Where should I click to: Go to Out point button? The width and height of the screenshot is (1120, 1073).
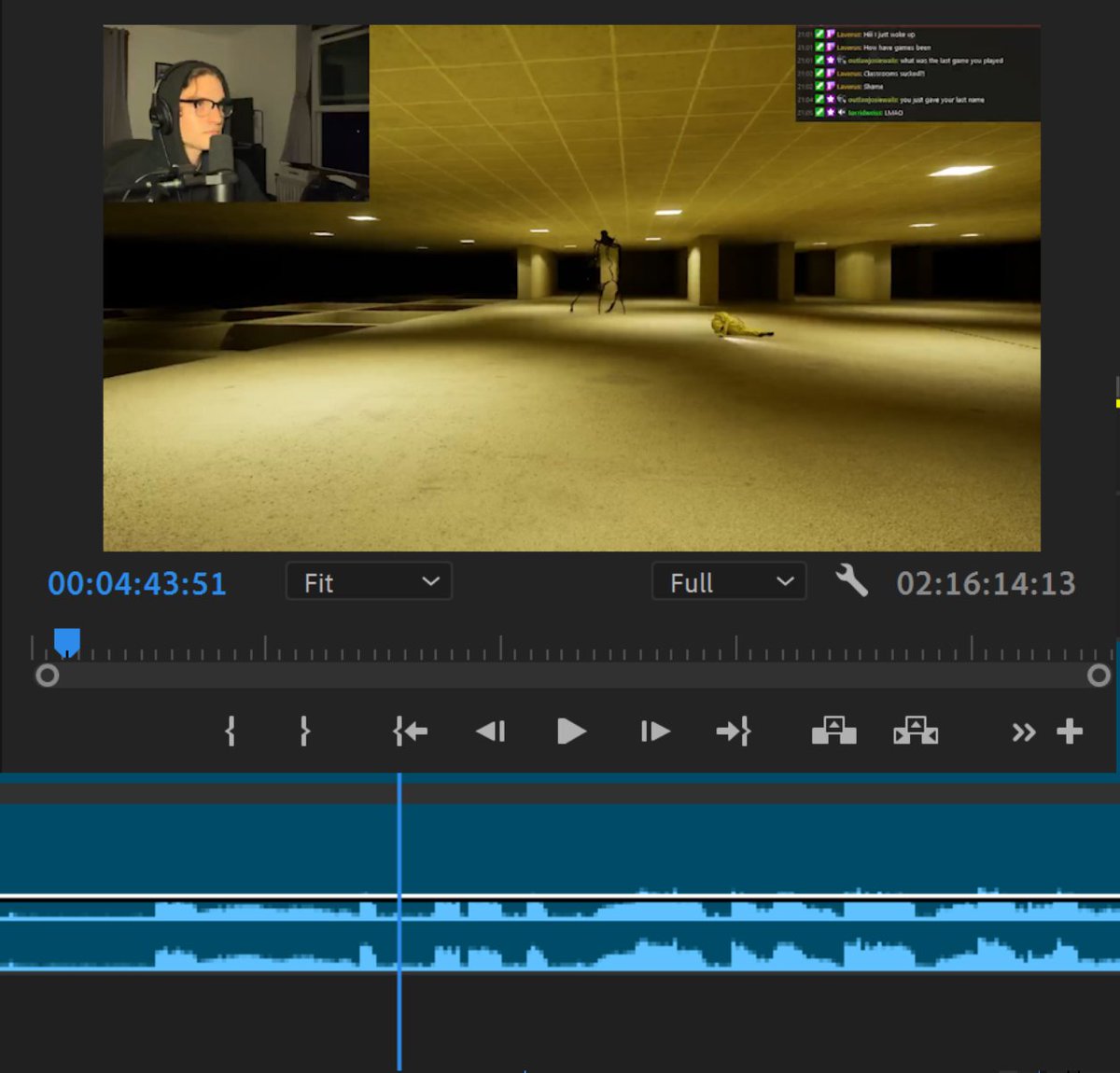pos(734,732)
